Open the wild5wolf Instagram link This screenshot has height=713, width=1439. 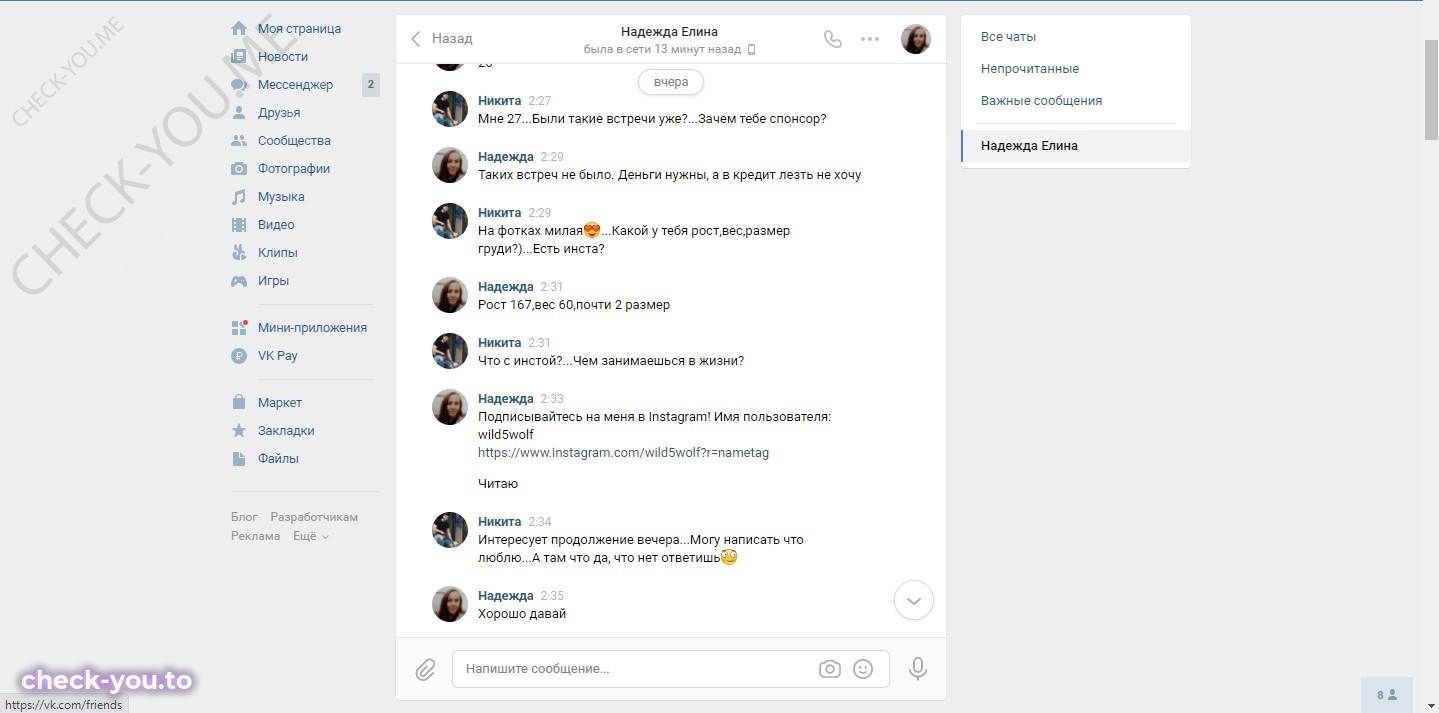click(x=623, y=452)
